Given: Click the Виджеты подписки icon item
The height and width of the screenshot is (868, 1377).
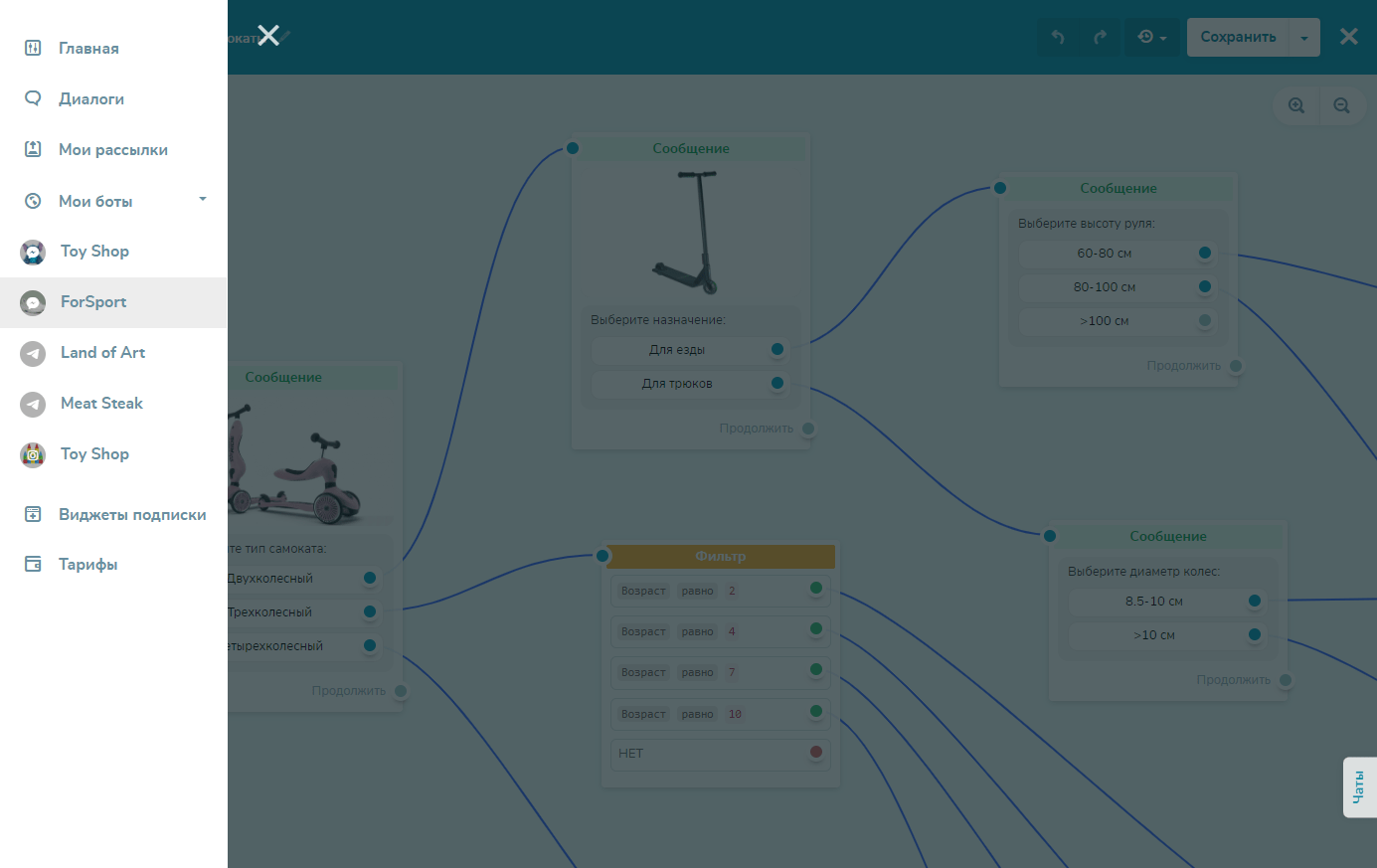Looking at the screenshot, I should point(33,514).
